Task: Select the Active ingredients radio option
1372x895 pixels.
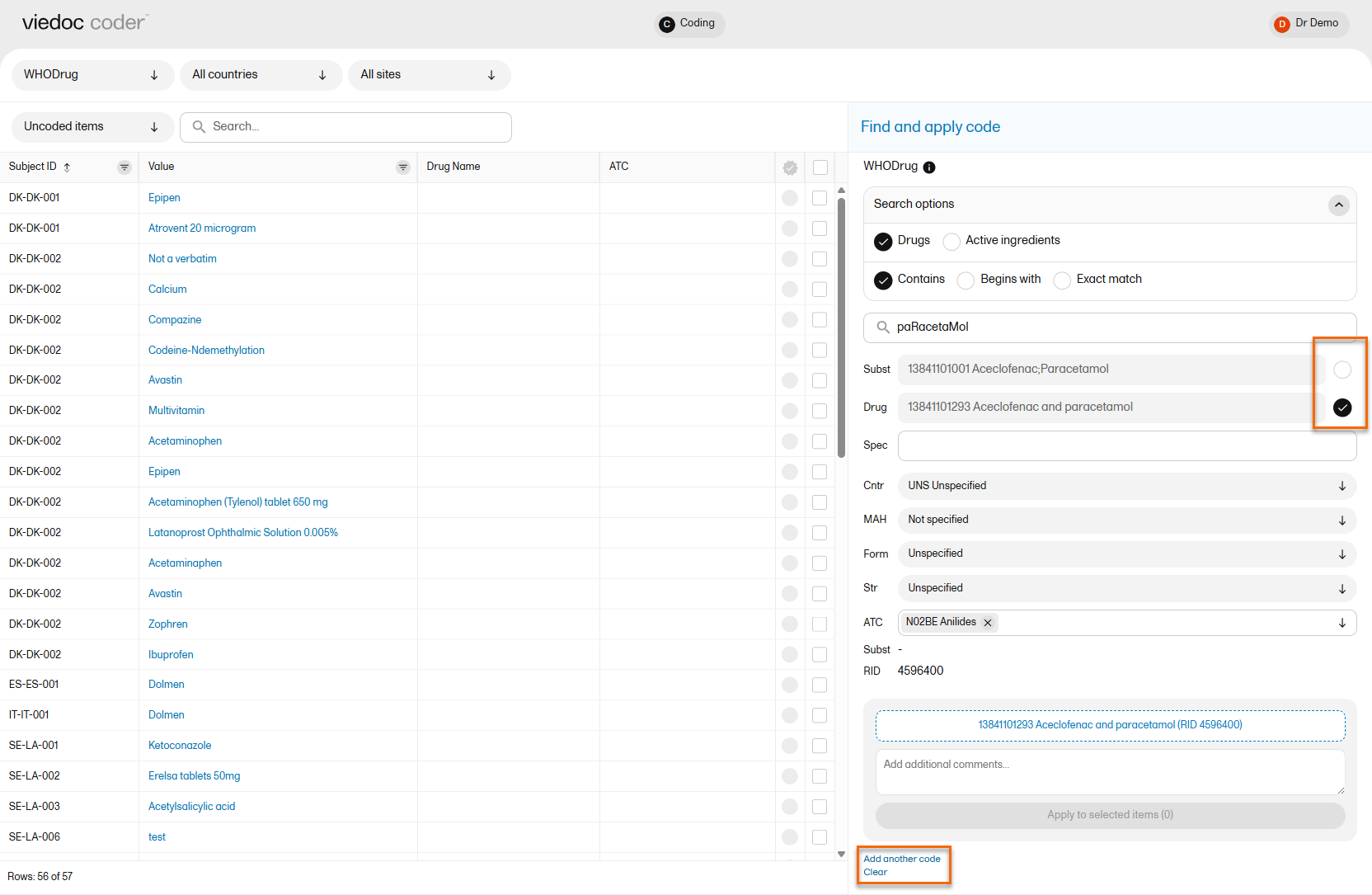Action: 951,241
